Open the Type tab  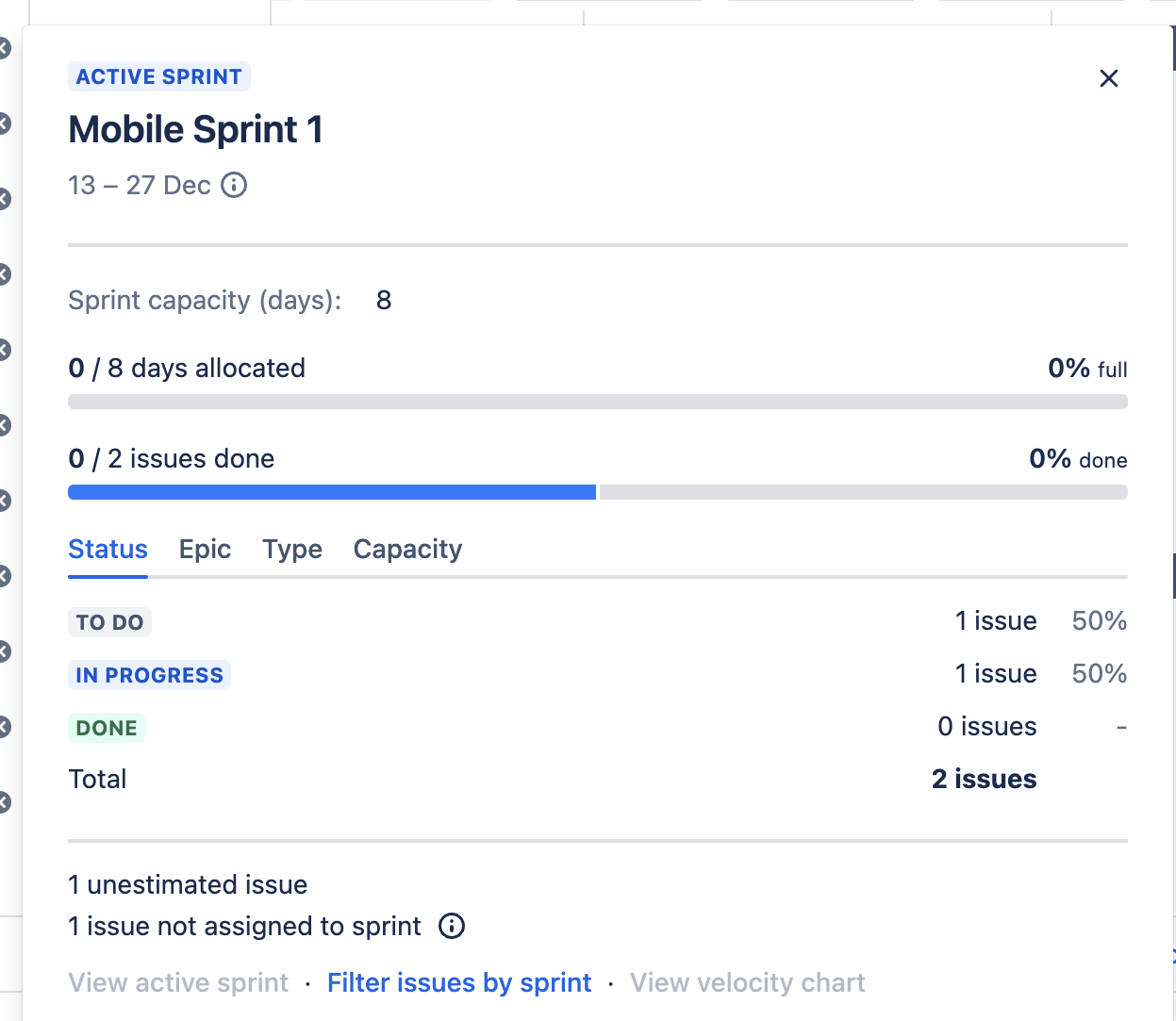pyautogui.click(x=292, y=550)
